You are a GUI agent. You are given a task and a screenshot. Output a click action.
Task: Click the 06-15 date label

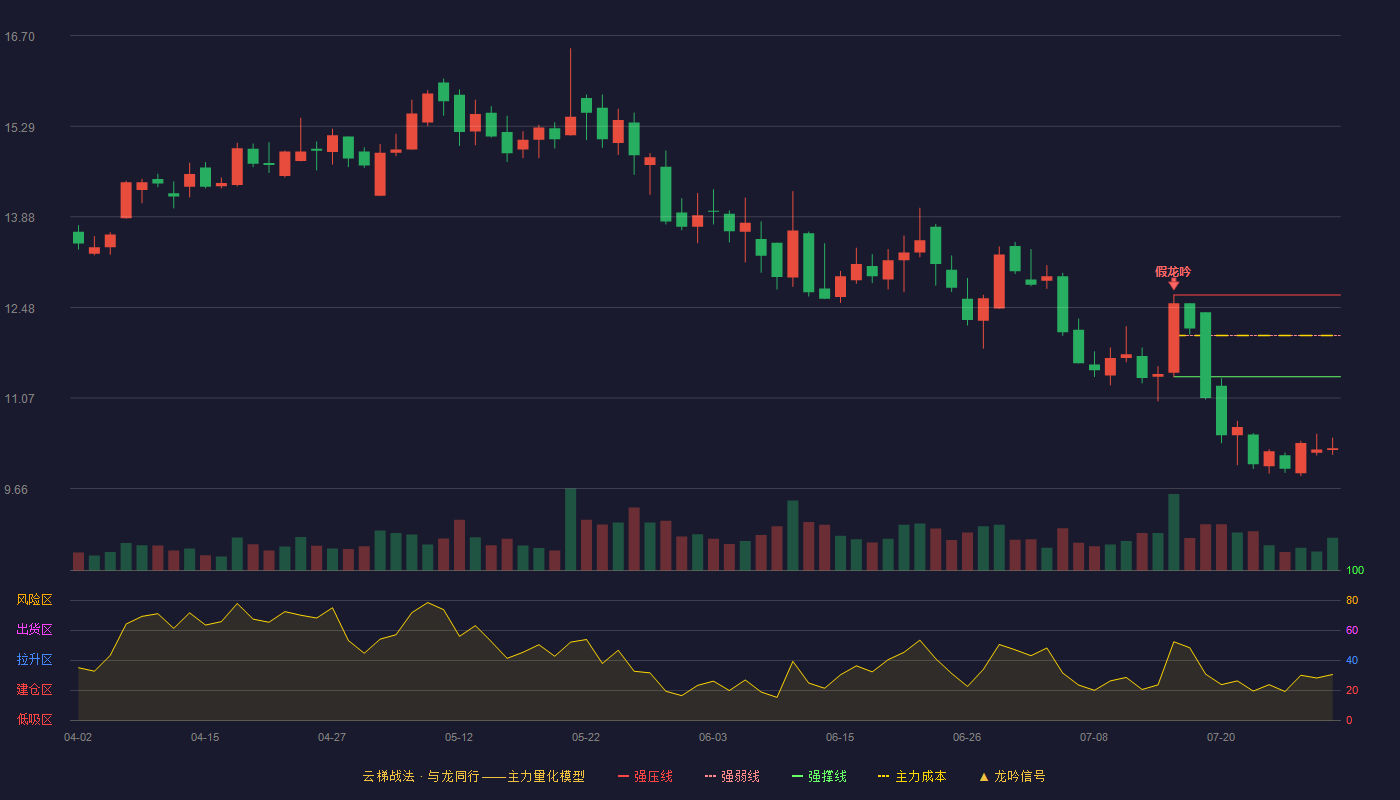pos(840,737)
